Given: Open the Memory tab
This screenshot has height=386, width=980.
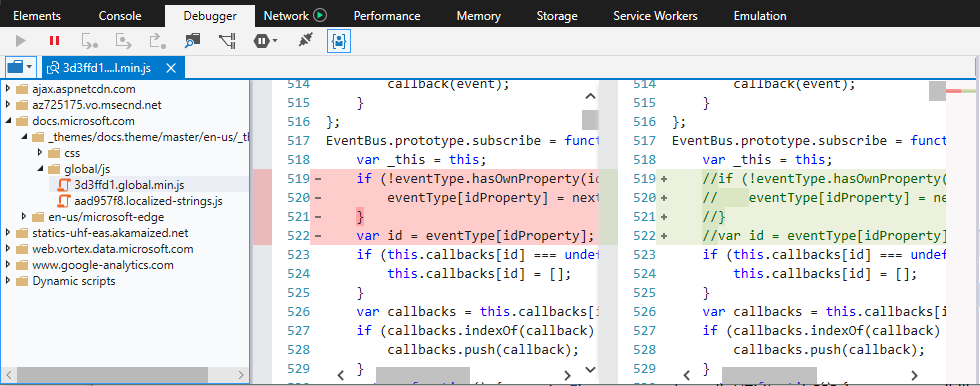Looking at the screenshot, I should (x=478, y=16).
